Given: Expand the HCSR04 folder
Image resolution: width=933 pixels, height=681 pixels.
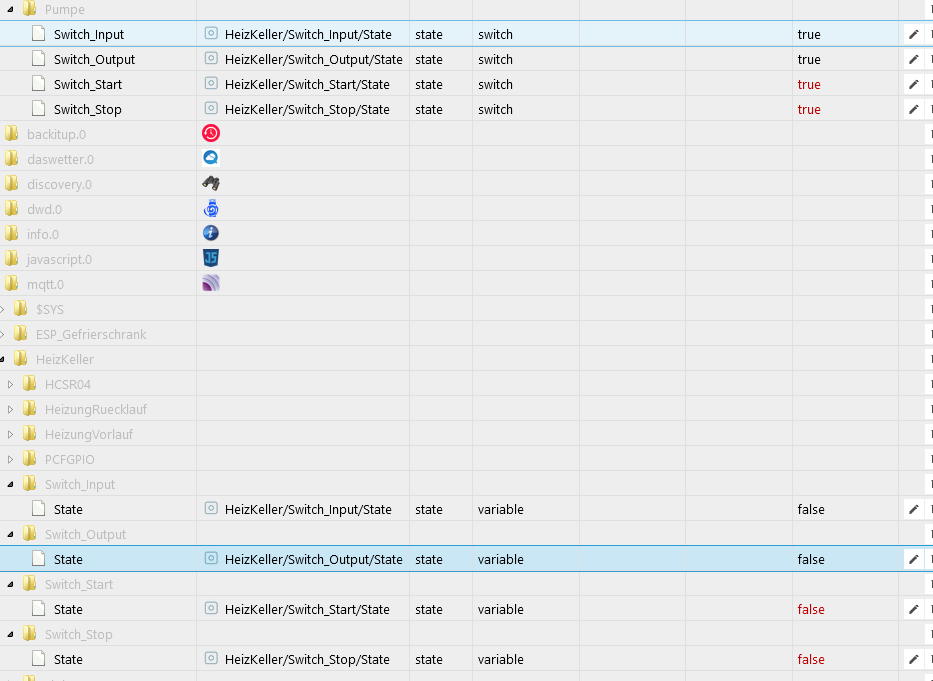Looking at the screenshot, I should coord(10,385).
